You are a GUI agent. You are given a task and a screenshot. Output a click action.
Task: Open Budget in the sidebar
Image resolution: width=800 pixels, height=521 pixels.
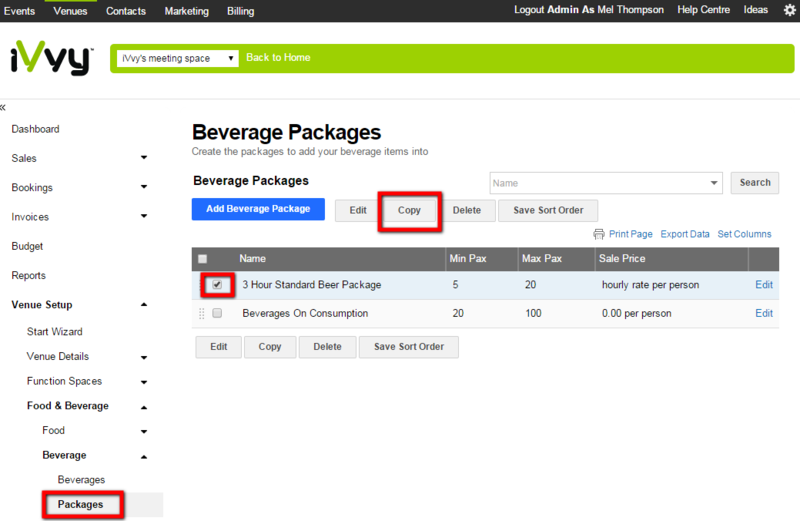click(x=27, y=246)
